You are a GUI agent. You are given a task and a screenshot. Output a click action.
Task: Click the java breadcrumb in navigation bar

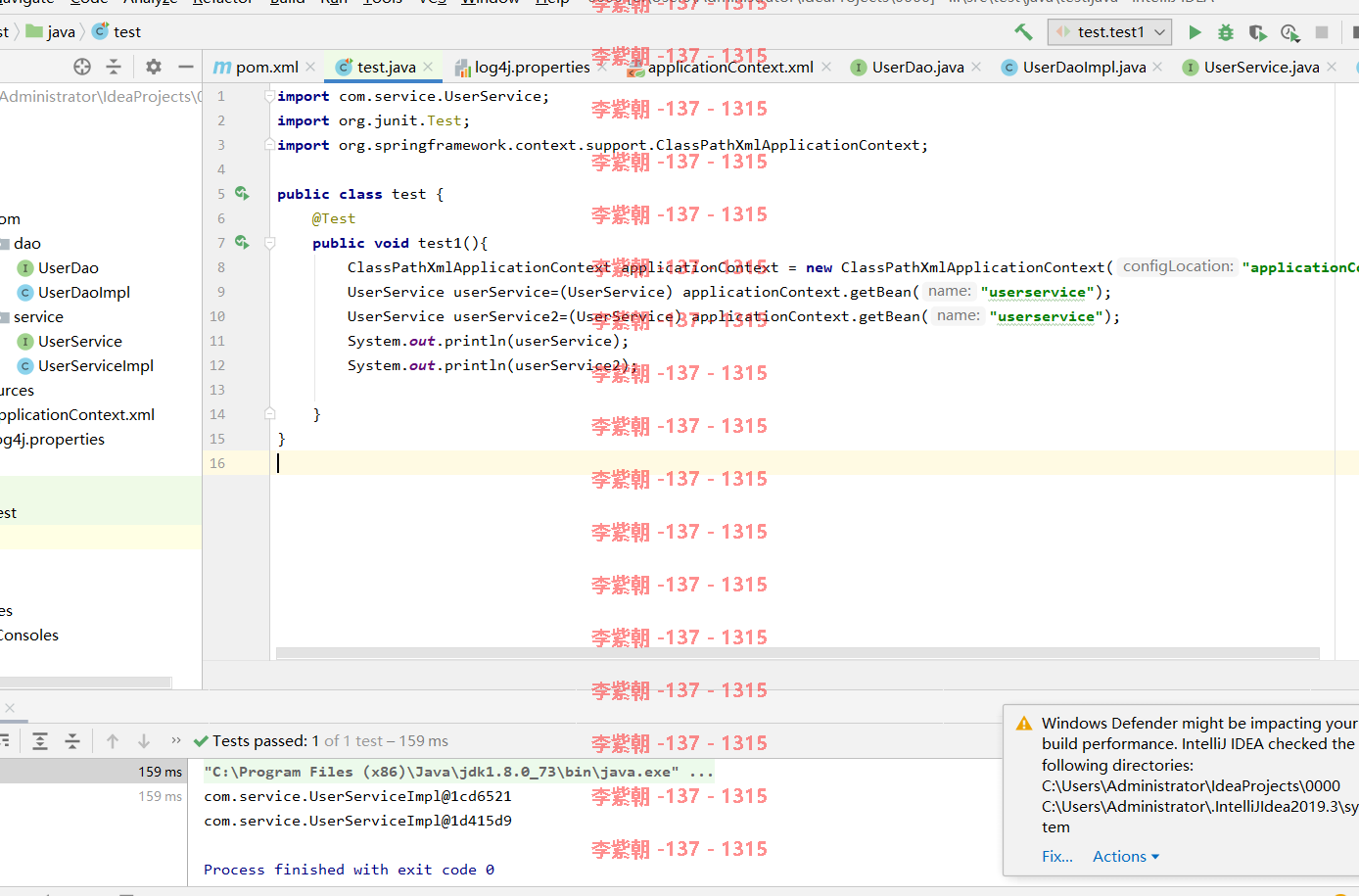[51, 32]
